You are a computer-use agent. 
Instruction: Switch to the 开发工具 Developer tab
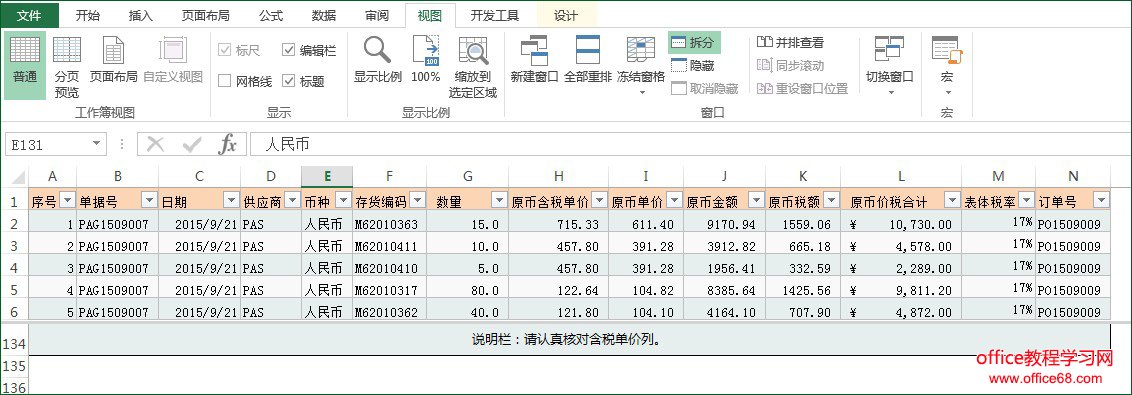pos(495,15)
